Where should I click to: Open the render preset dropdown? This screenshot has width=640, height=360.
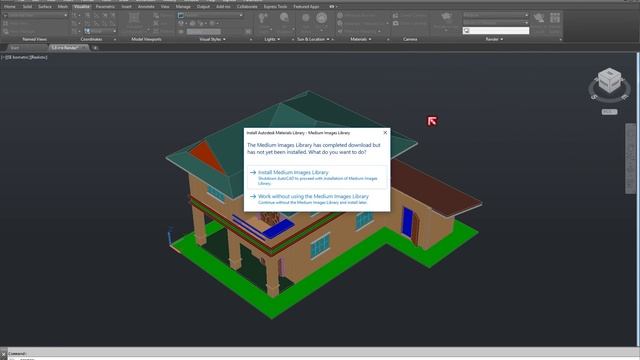click(x=496, y=16)
